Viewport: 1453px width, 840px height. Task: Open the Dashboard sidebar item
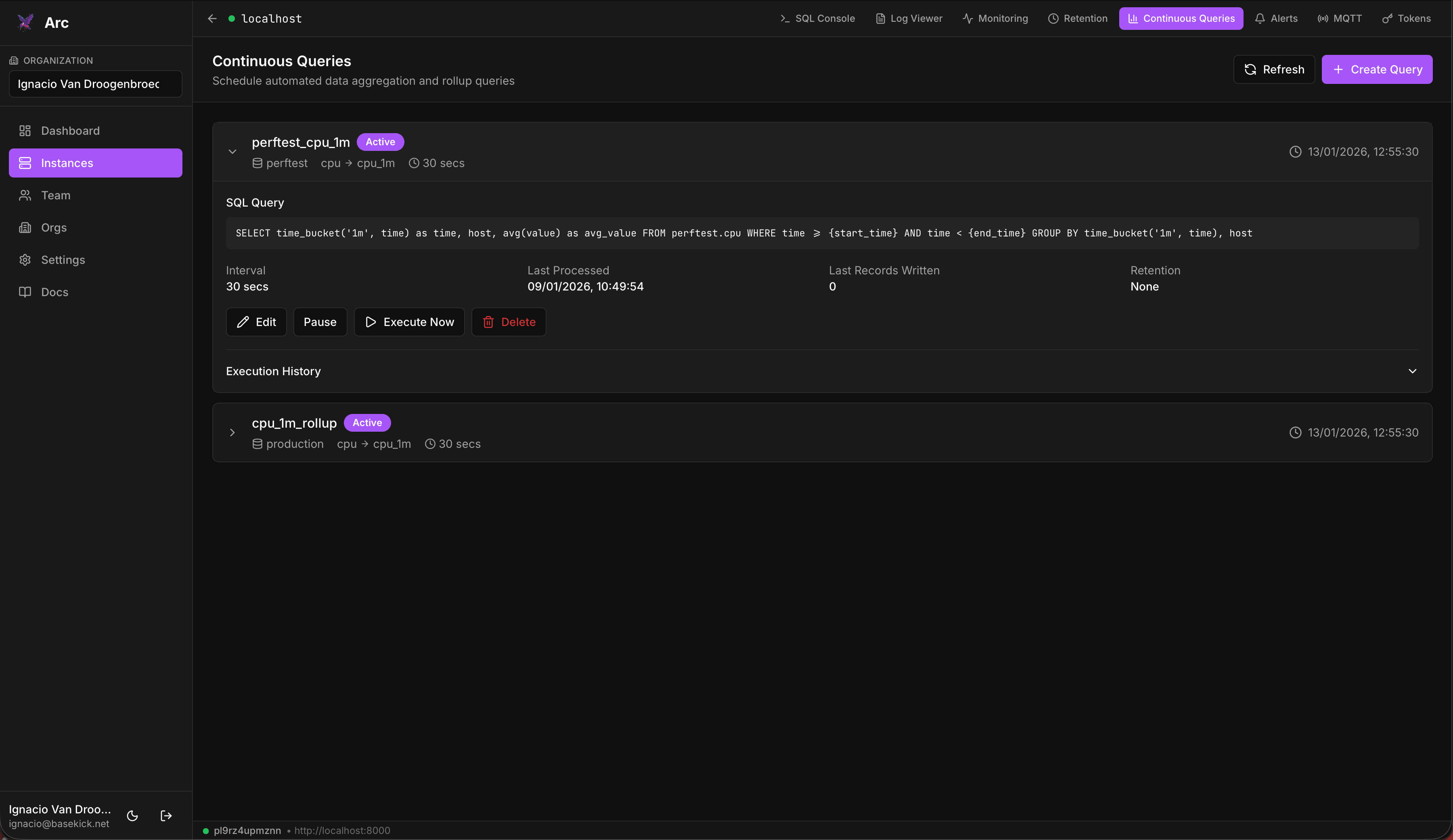point(96,131)
